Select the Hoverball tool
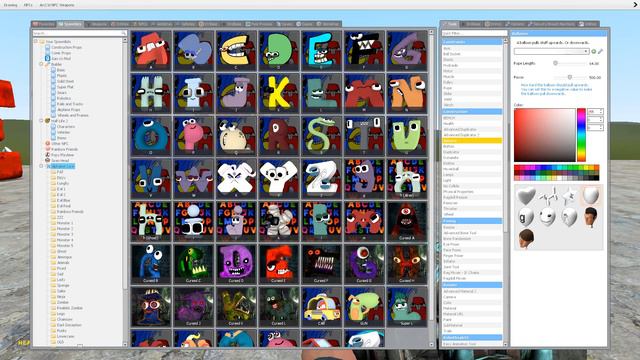Screen dimensions: 640x360 tap(472, 169)
